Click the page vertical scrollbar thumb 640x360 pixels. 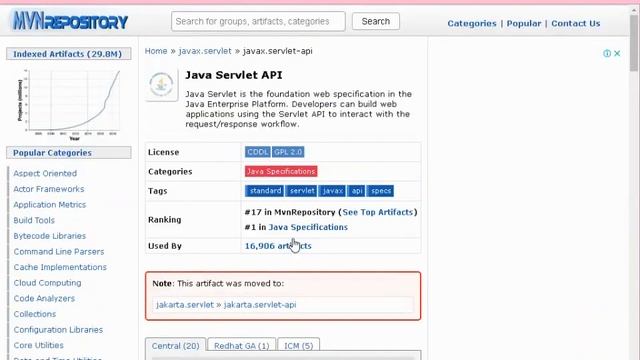(633, 43)
